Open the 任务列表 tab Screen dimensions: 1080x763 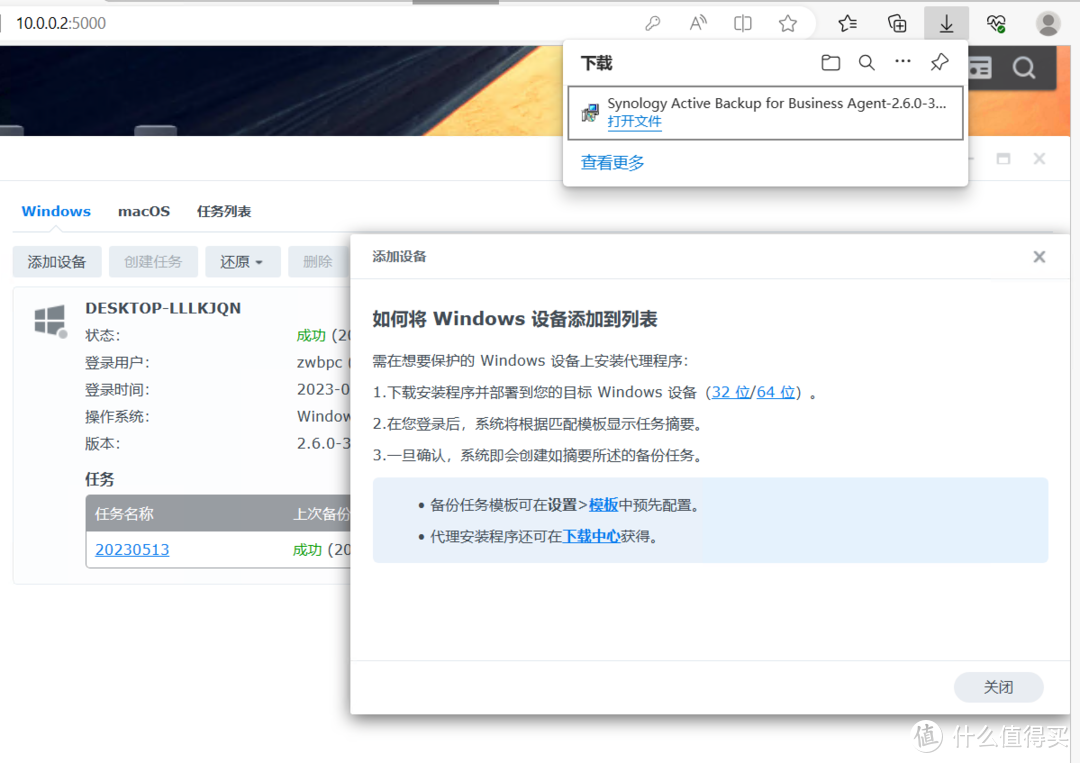(x=224, y=211)
